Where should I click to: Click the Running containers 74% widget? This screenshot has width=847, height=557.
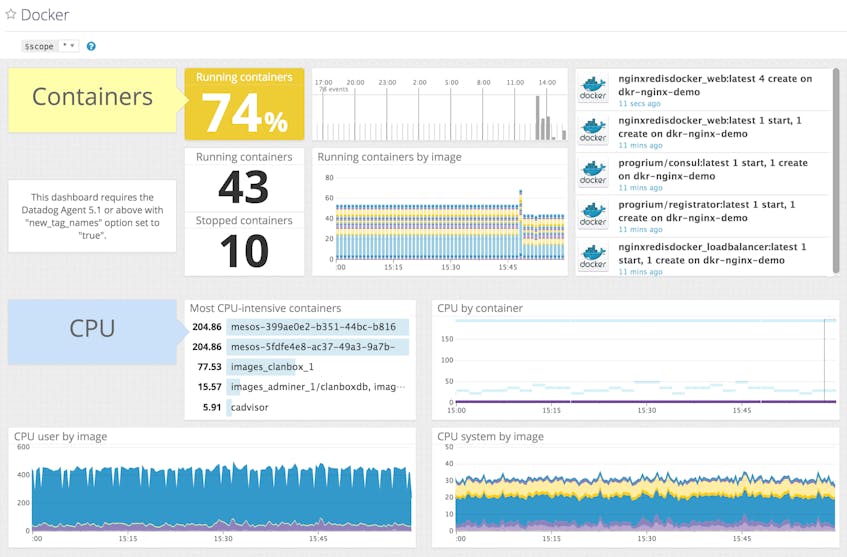(244, 104)
